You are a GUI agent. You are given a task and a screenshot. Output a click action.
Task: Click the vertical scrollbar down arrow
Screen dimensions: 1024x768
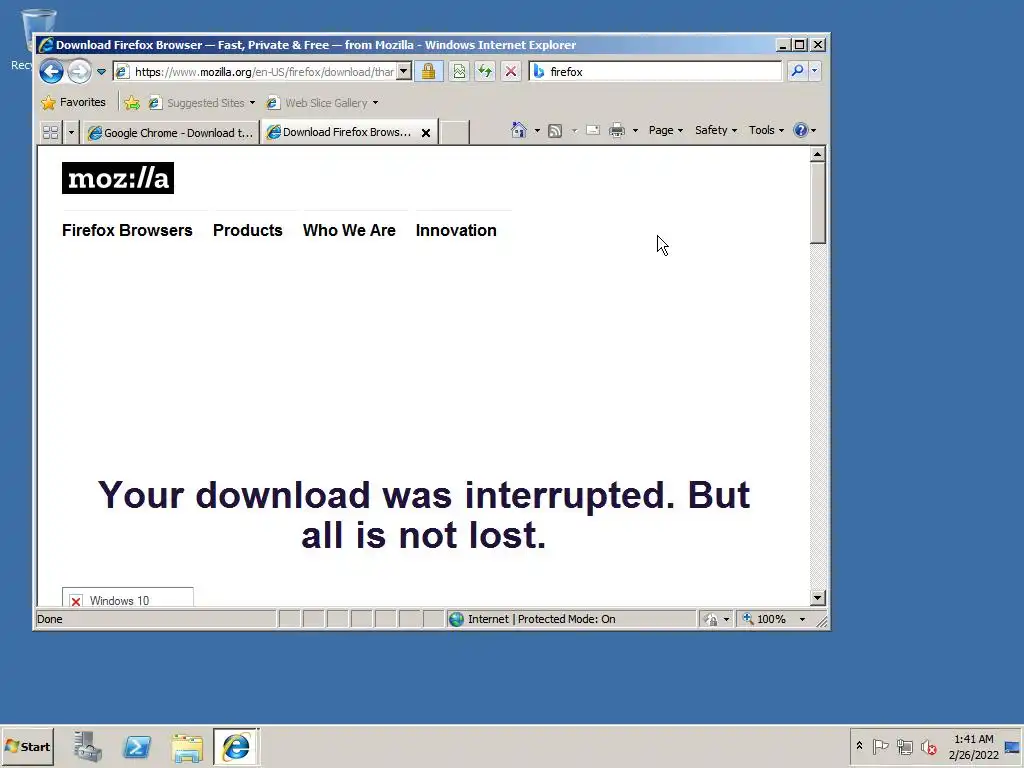click(x=818, y=598)
